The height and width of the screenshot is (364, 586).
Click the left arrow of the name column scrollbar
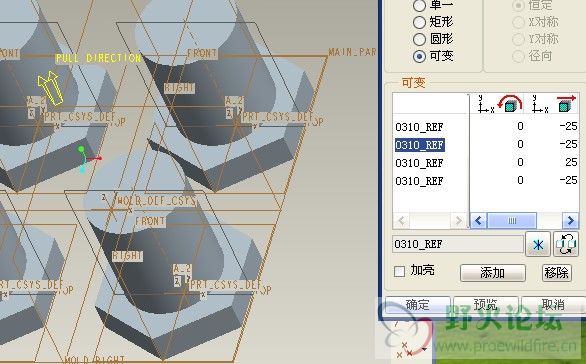click(x=401, y=221)
